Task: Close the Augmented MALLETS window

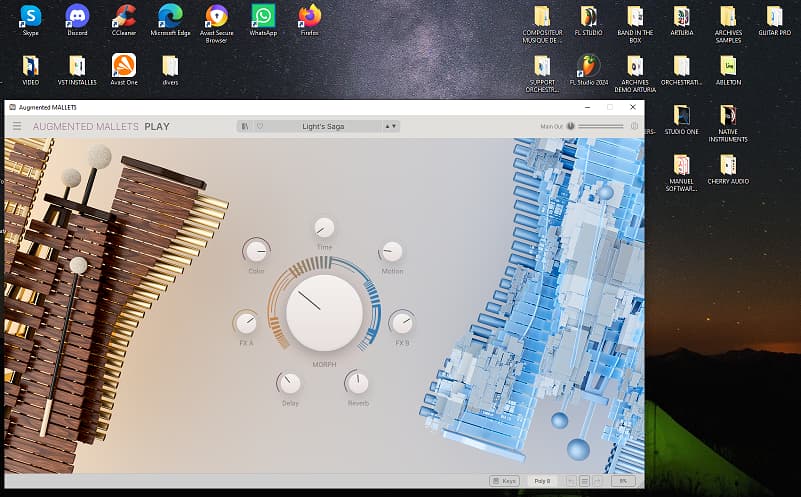Action: coord(632,107)
